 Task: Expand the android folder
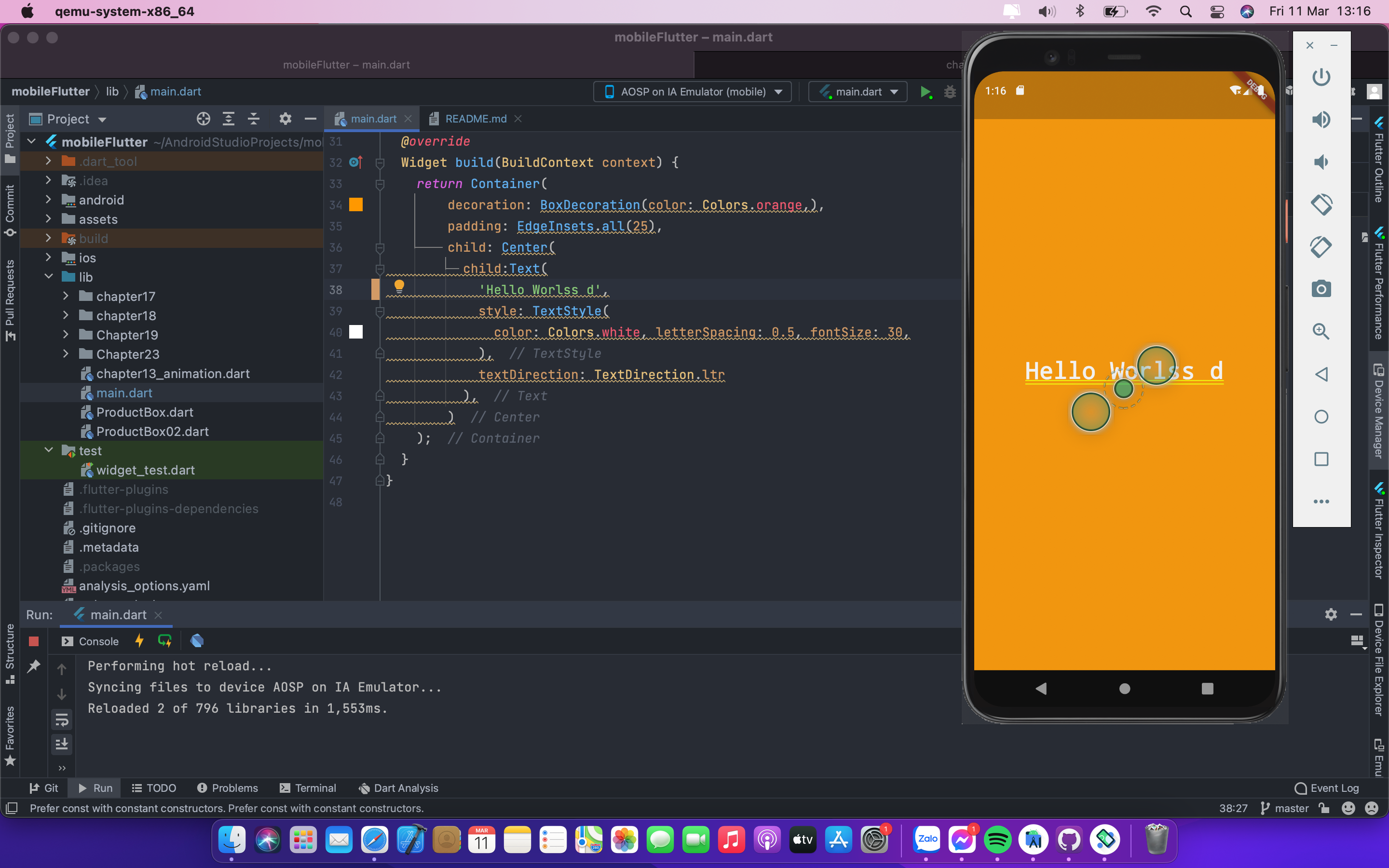coord(48,200)
